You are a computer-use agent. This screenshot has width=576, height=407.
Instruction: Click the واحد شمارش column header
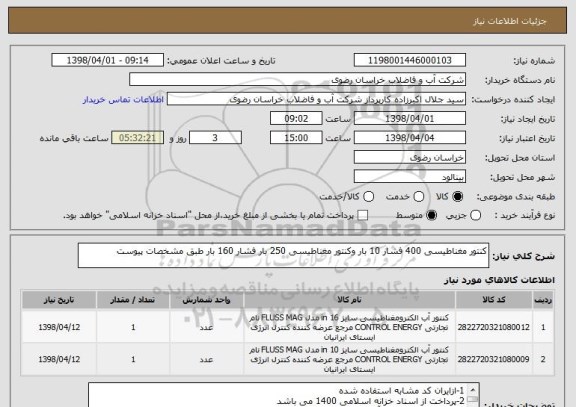(206, 300)
